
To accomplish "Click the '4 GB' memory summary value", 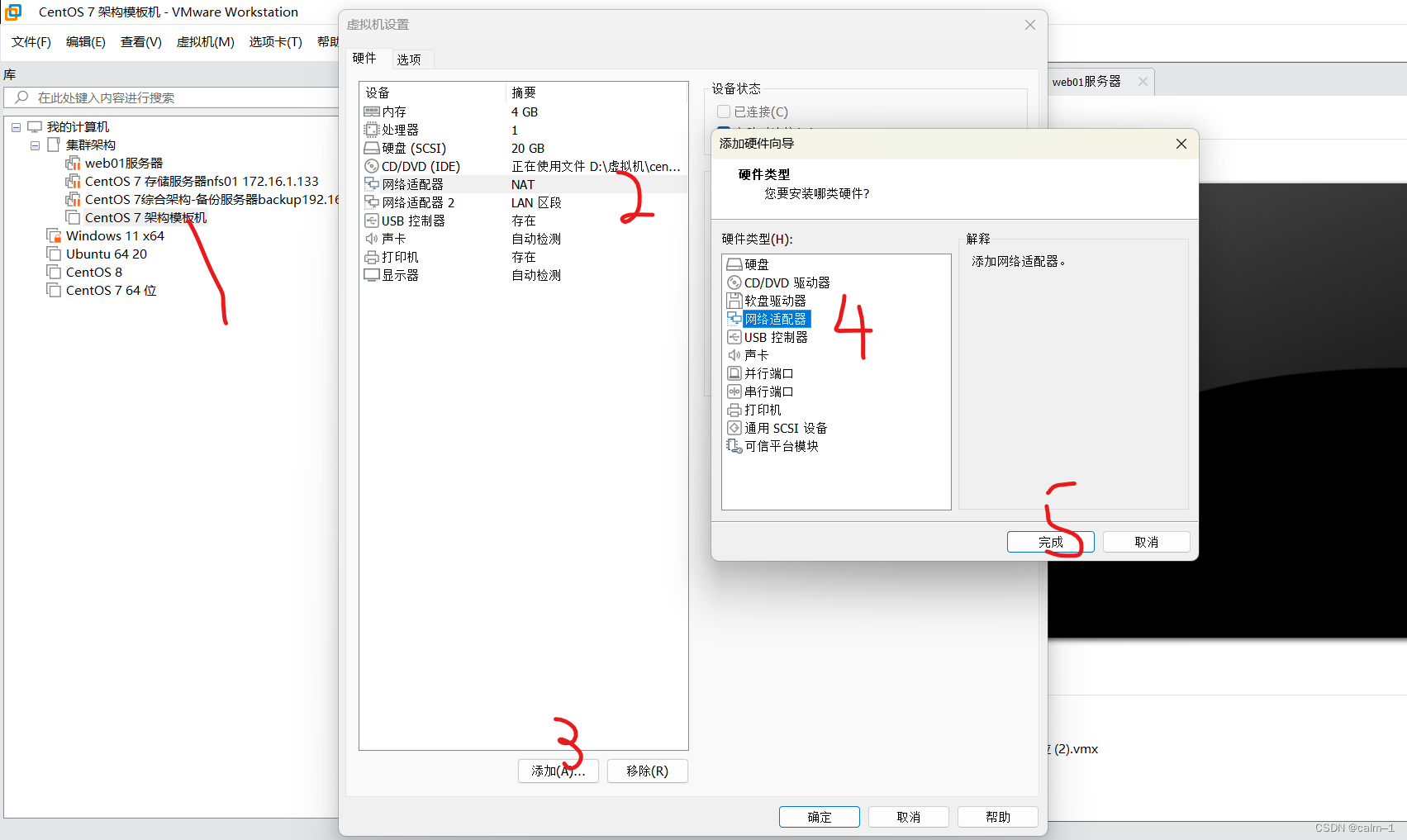I will (525, 112).
